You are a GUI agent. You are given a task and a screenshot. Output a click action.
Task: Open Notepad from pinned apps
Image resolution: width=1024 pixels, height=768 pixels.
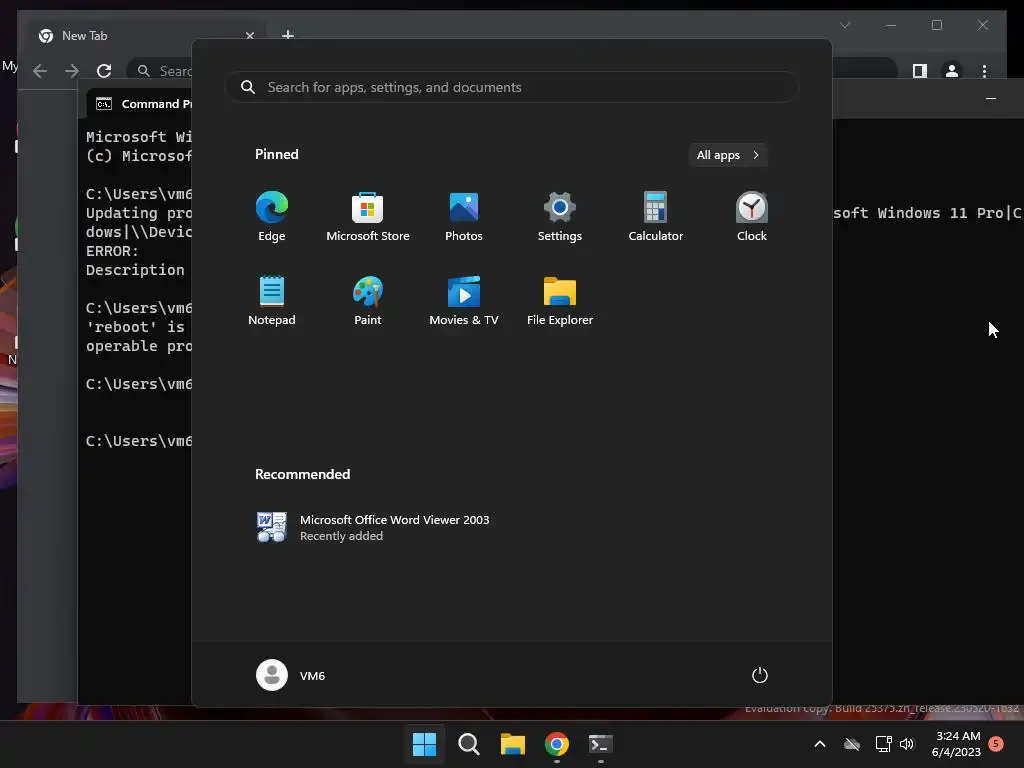272,300
